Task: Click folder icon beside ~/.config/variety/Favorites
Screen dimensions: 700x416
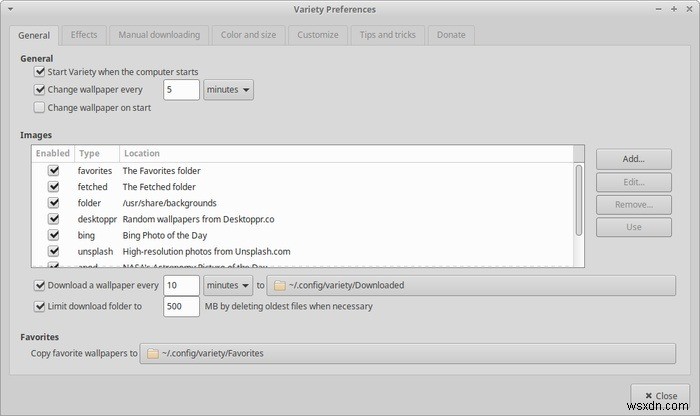Action: pyautogui.click(x=153, y=354)
